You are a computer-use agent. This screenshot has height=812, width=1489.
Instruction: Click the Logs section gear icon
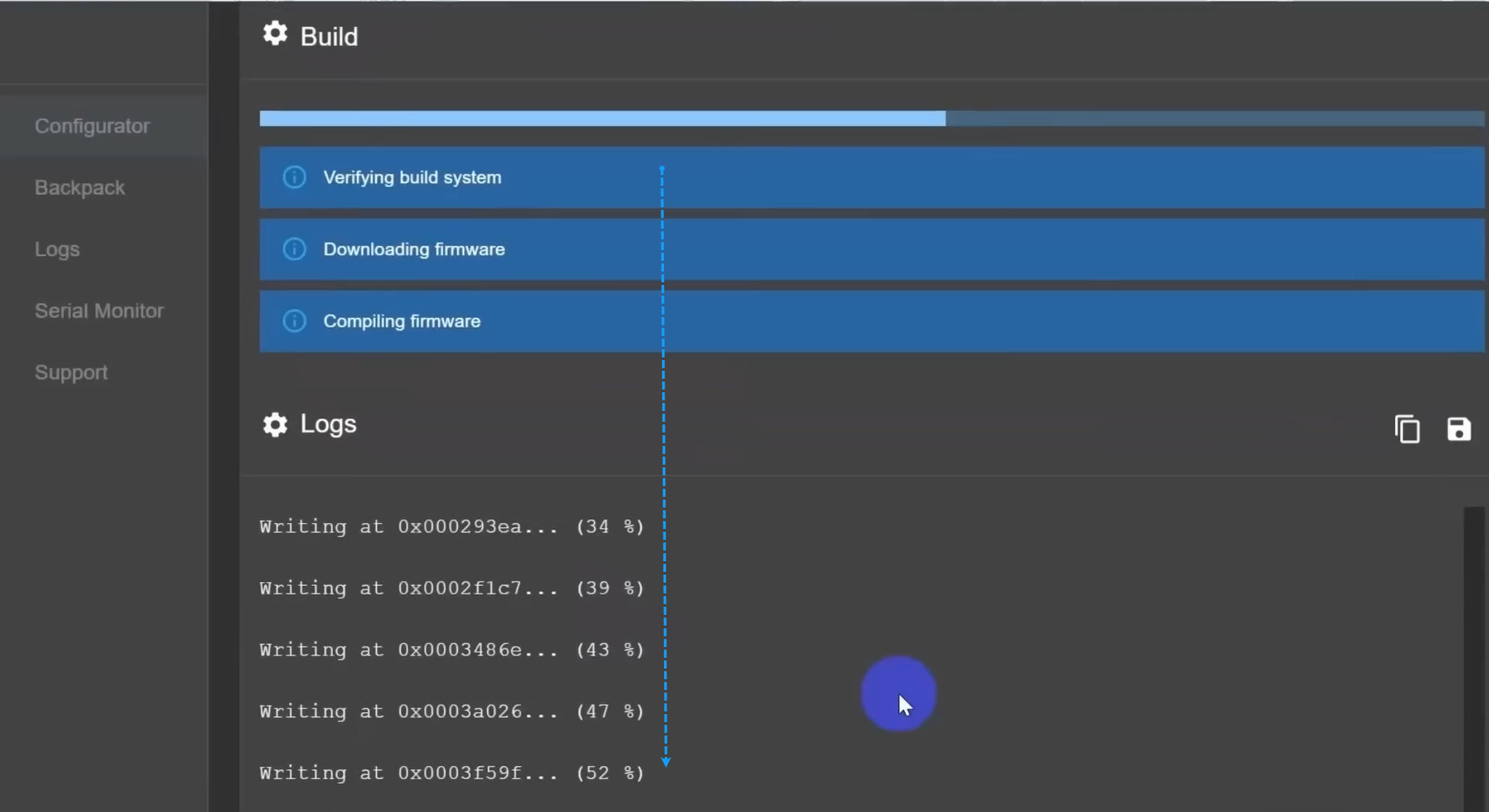point(275,424)
